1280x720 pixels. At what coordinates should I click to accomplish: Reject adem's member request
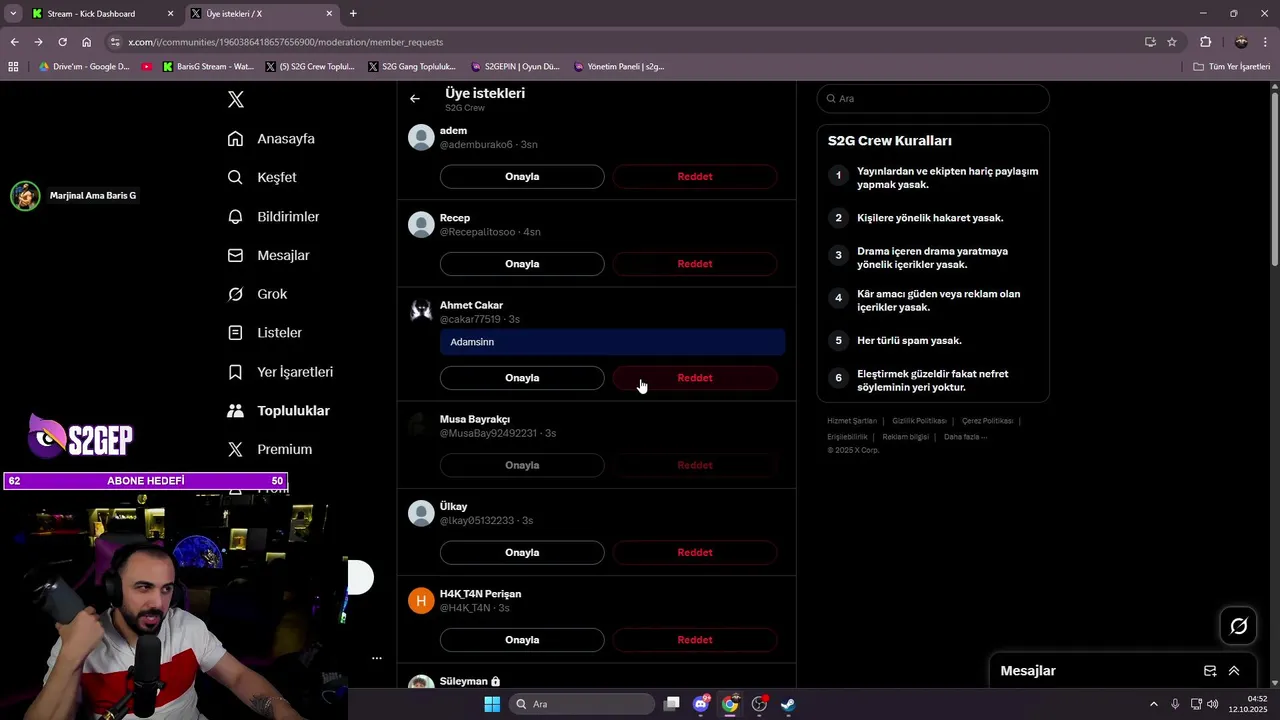coord(695,177)
